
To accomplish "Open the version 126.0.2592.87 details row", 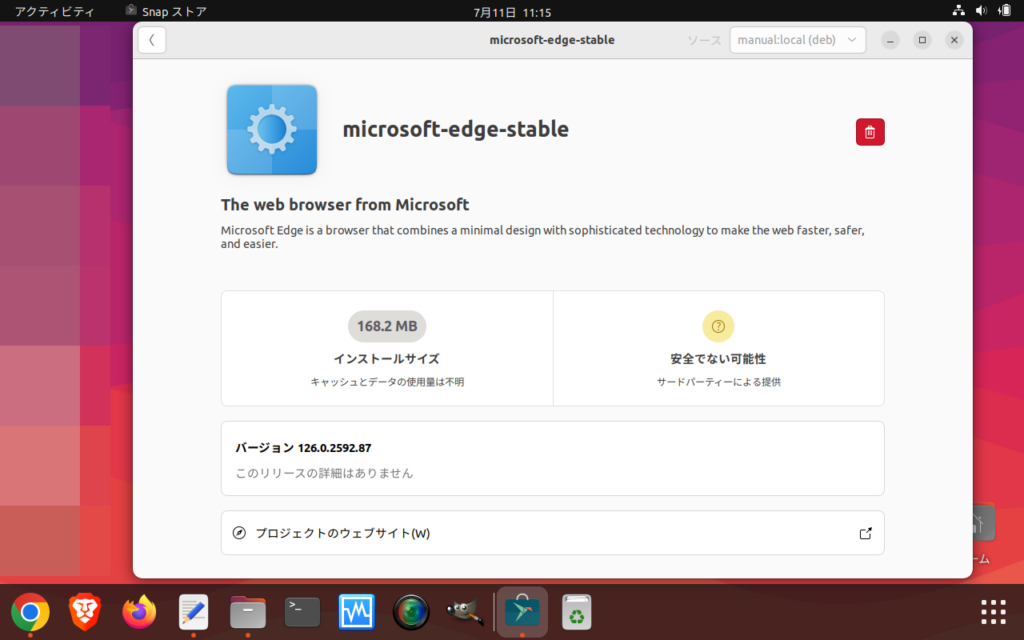I will click(552, 458).
